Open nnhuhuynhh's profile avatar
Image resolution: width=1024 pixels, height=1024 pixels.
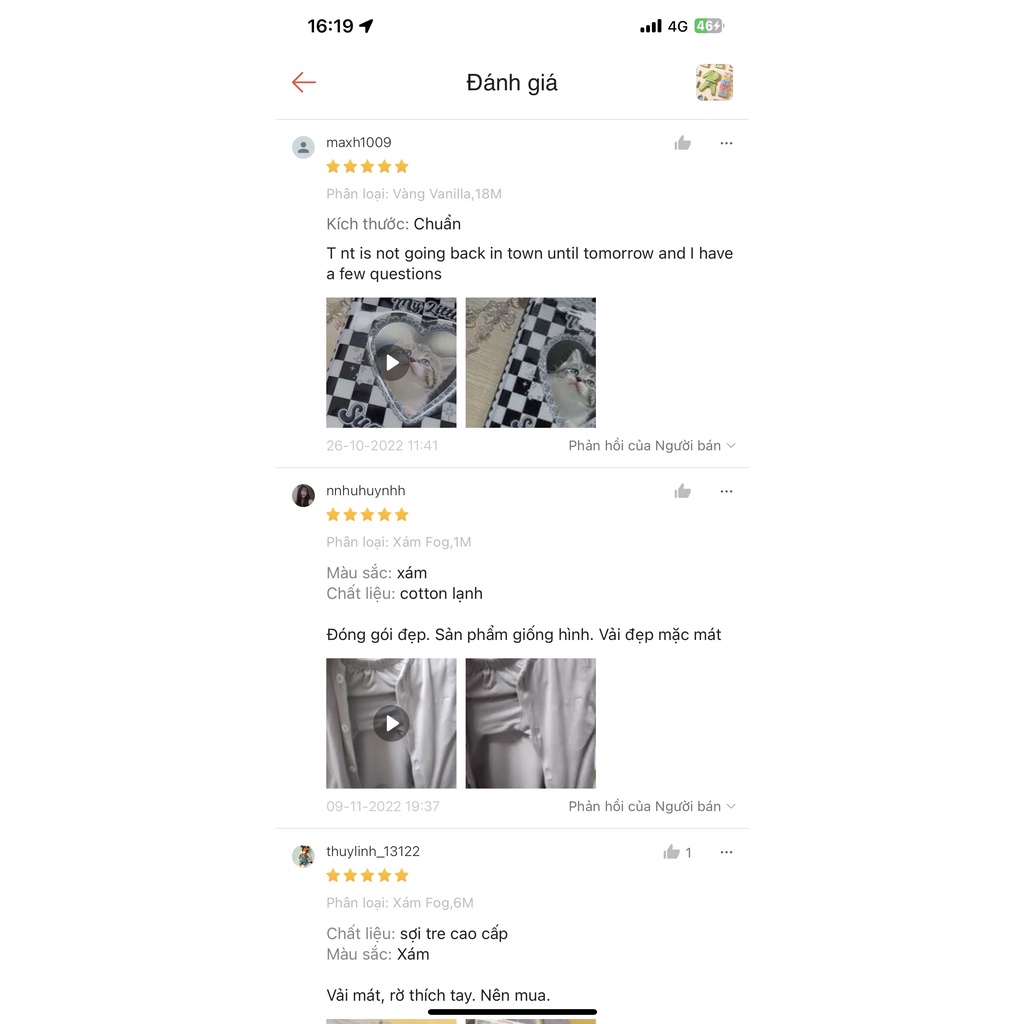click(303, 495)
